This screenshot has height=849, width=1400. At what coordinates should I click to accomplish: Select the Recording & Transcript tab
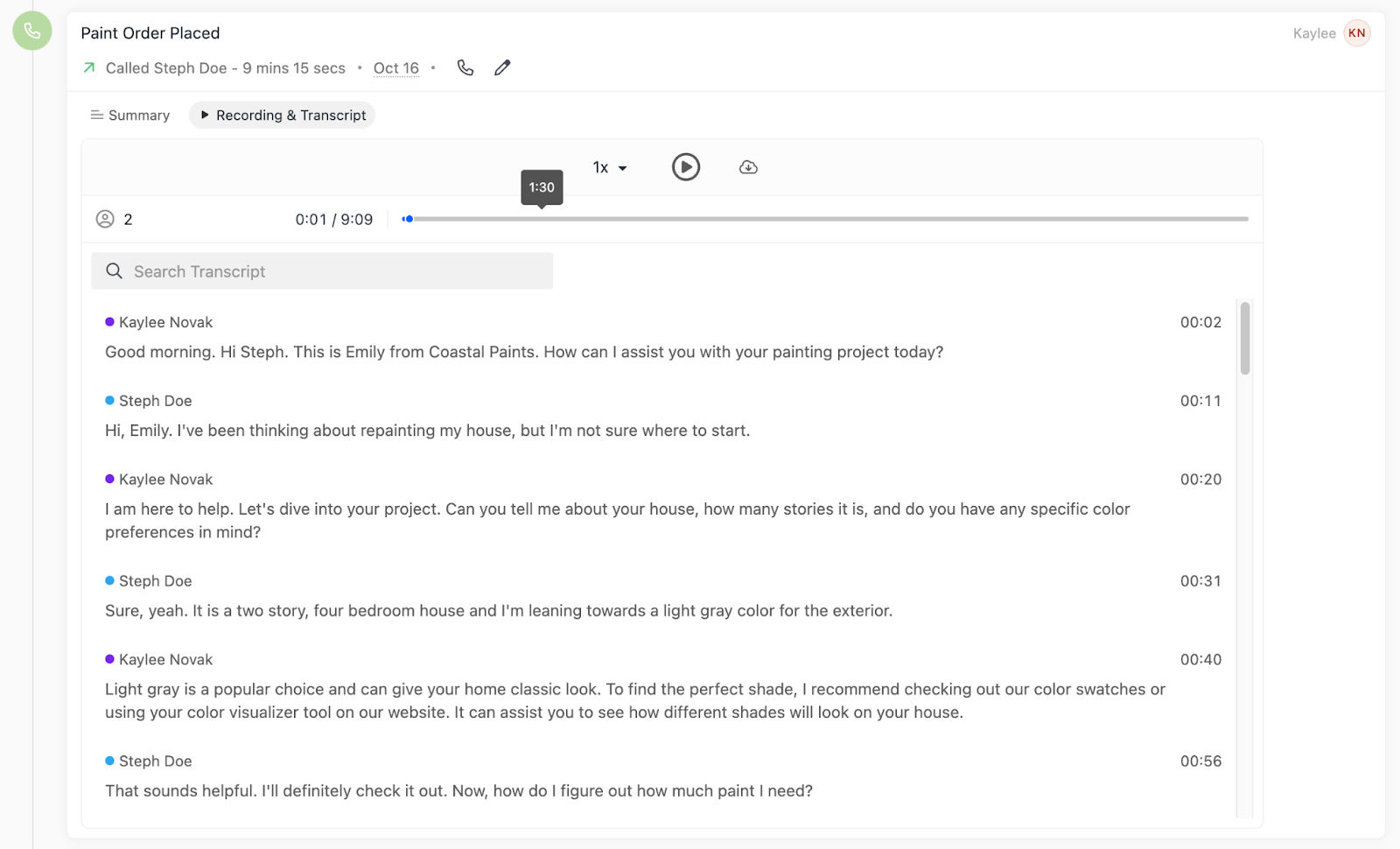tap(282, 116)
